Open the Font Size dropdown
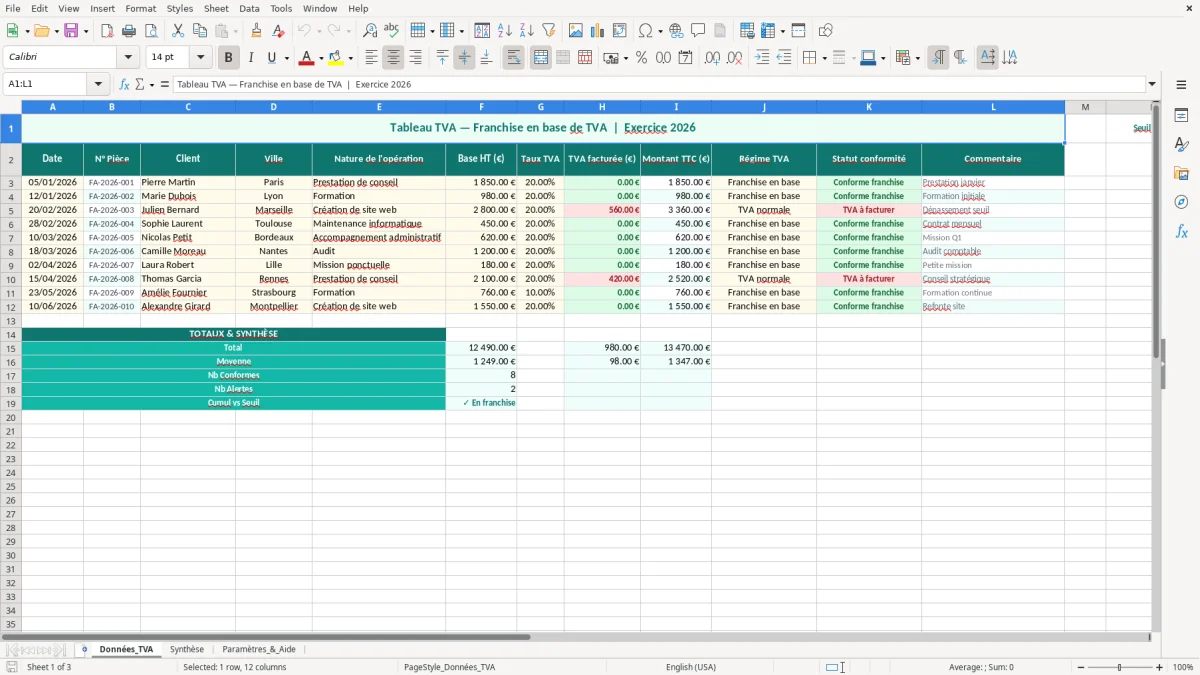Viewport: 1200px width, 675px height. click(200, 58)
